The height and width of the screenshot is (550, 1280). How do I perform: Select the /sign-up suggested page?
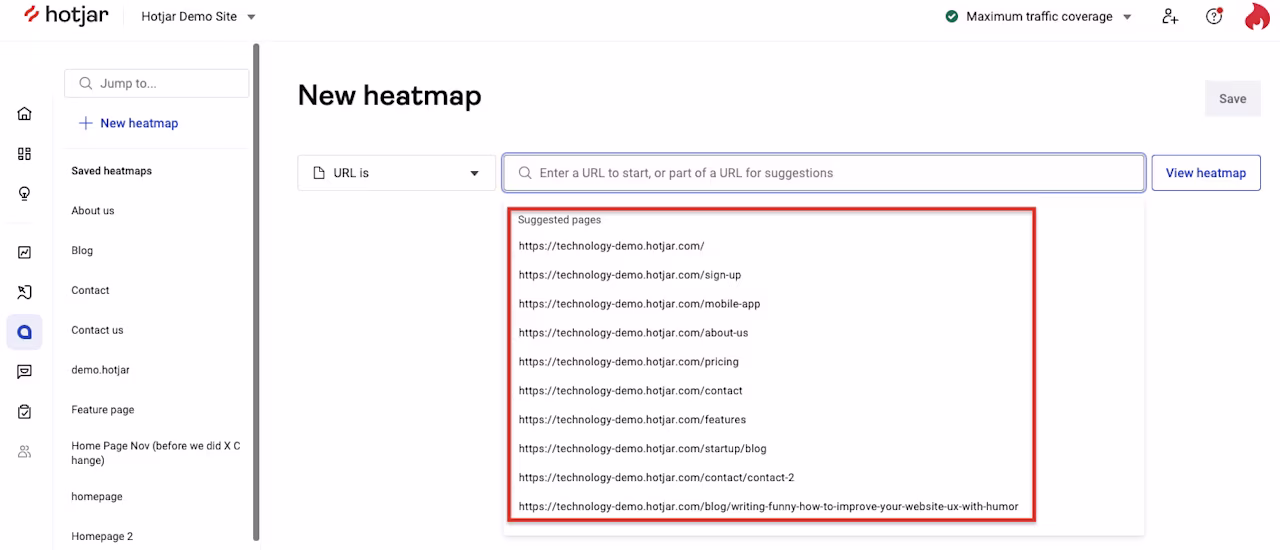630,275
